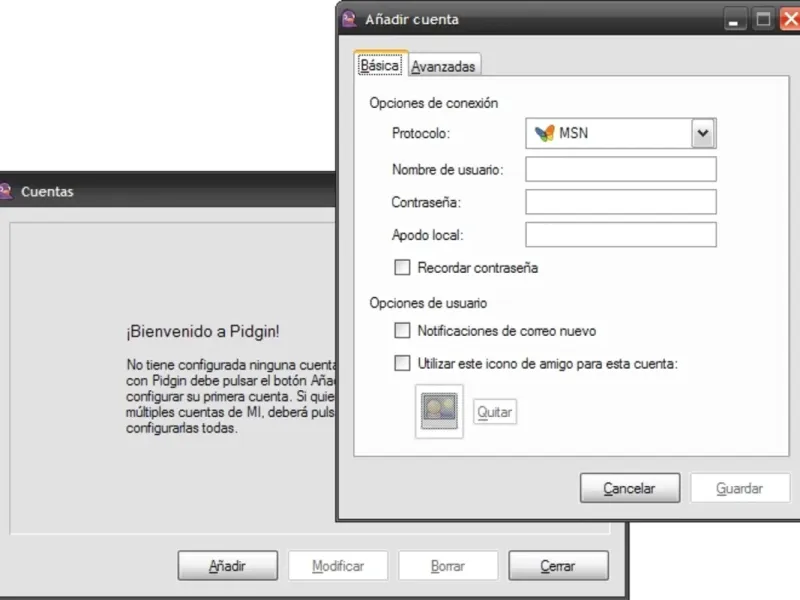Click Cerrar in the Cuentas window
Image resolution: width=800 pixels, height=600 pixels.
pos(558,566)
